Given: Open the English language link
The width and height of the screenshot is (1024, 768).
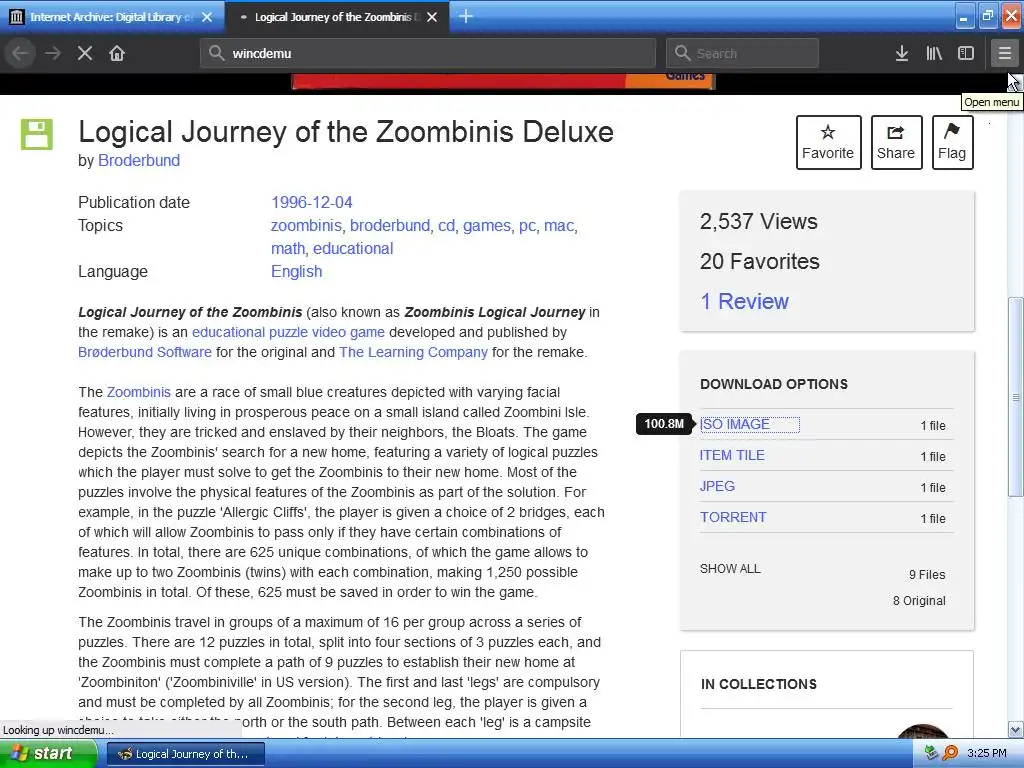Looking at the screenshot, I should (x=296, y=272).
